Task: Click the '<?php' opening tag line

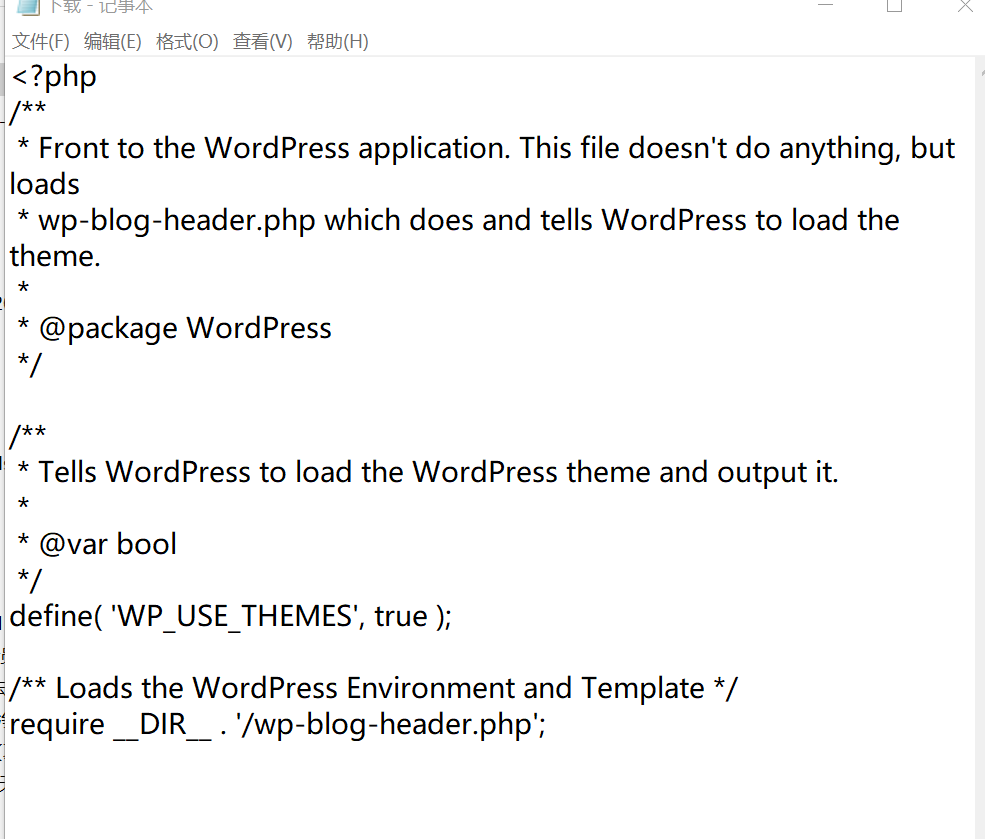Action: (x=54, y=77)
